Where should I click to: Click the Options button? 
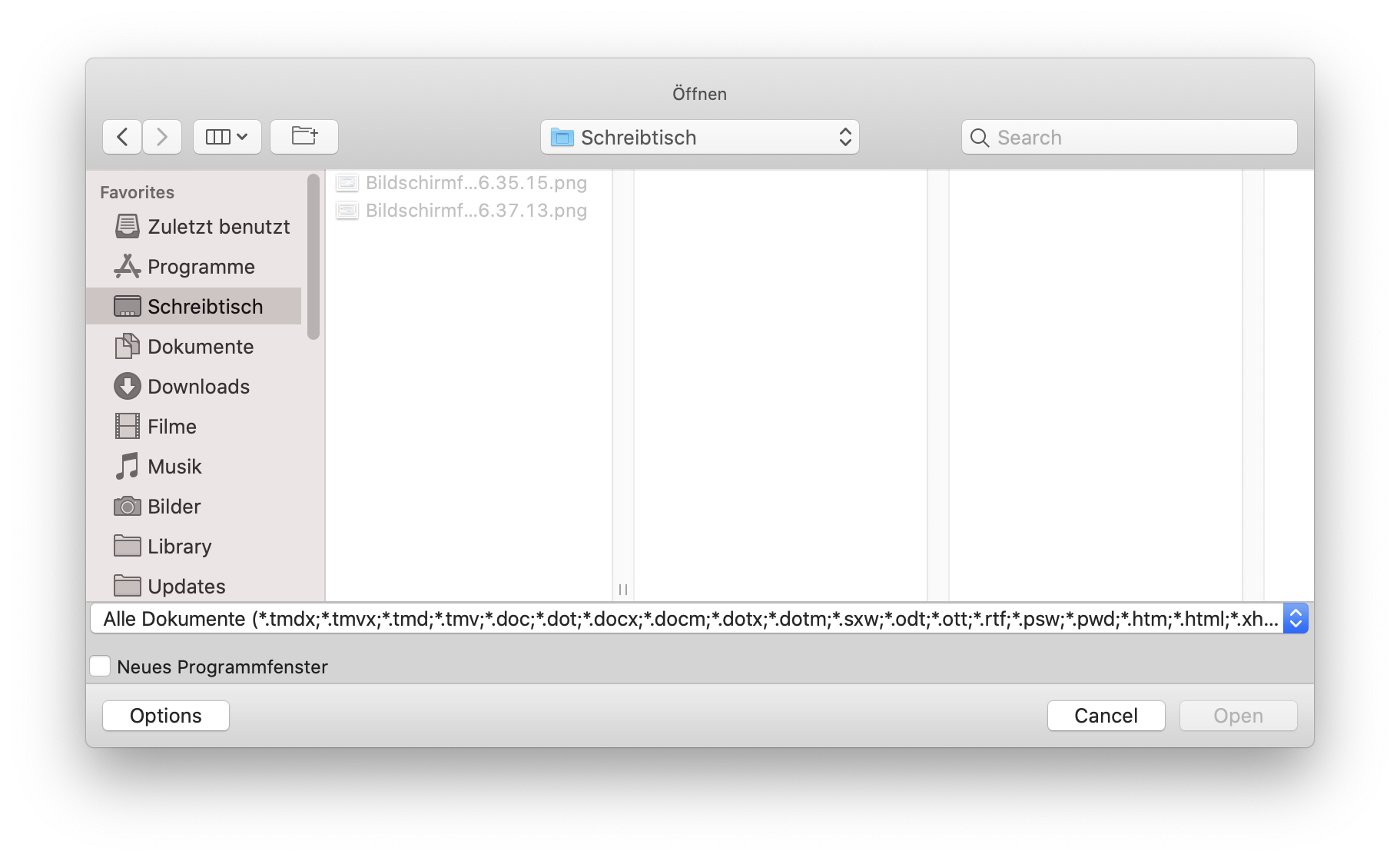(x=166, y=716)
